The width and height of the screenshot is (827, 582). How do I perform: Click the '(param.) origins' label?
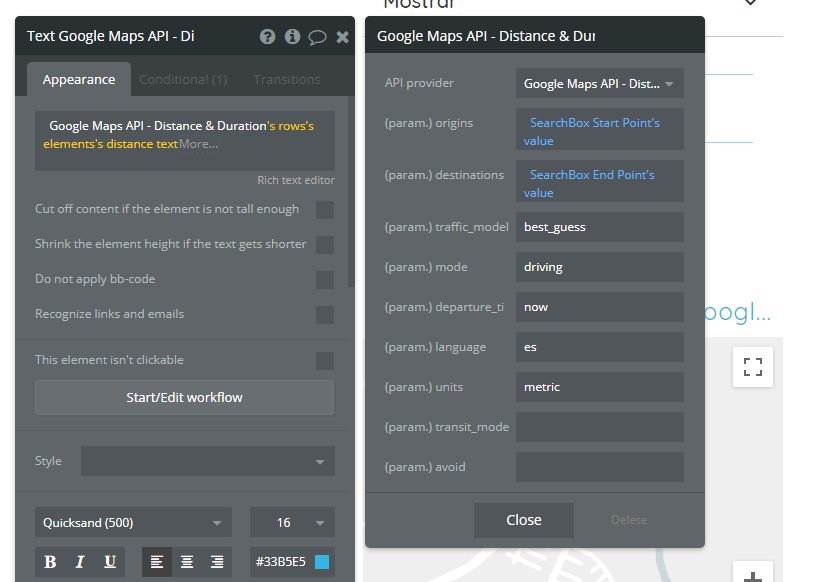429,123
